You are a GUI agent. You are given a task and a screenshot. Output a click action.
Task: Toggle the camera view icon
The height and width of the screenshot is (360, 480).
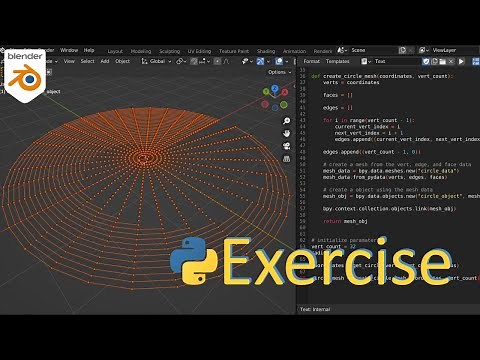coord(286,146)
